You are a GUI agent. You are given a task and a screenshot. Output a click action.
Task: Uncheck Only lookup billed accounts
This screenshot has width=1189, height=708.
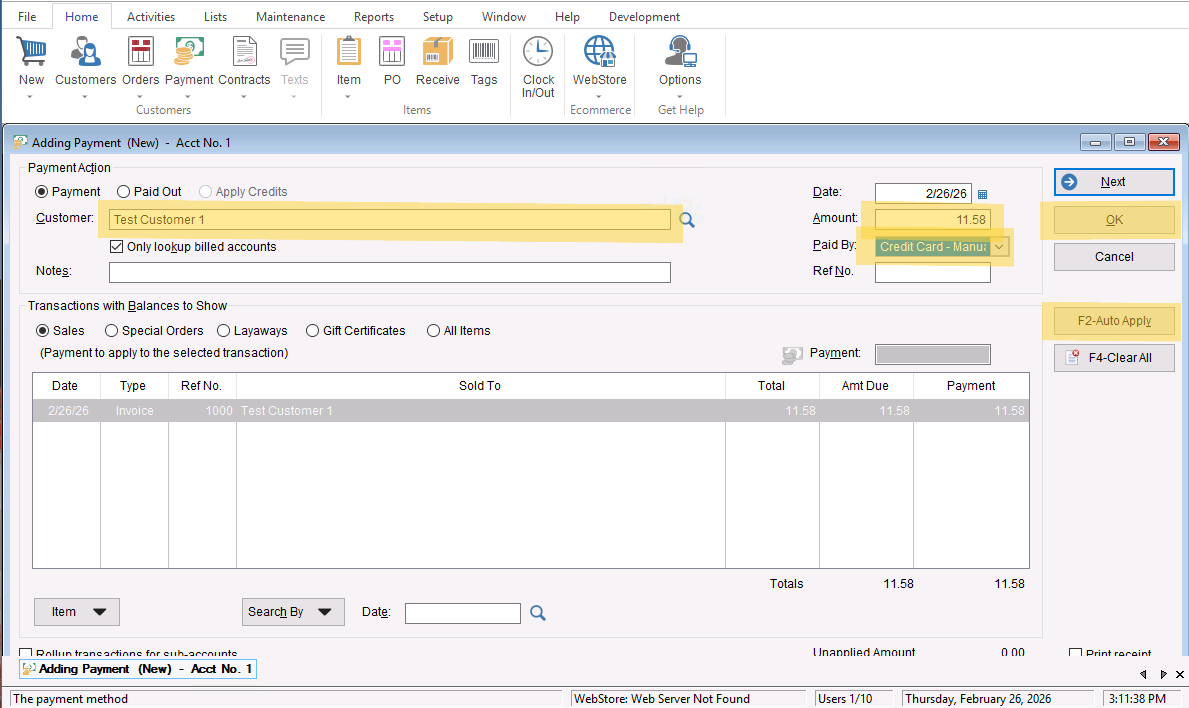[116, 247]
